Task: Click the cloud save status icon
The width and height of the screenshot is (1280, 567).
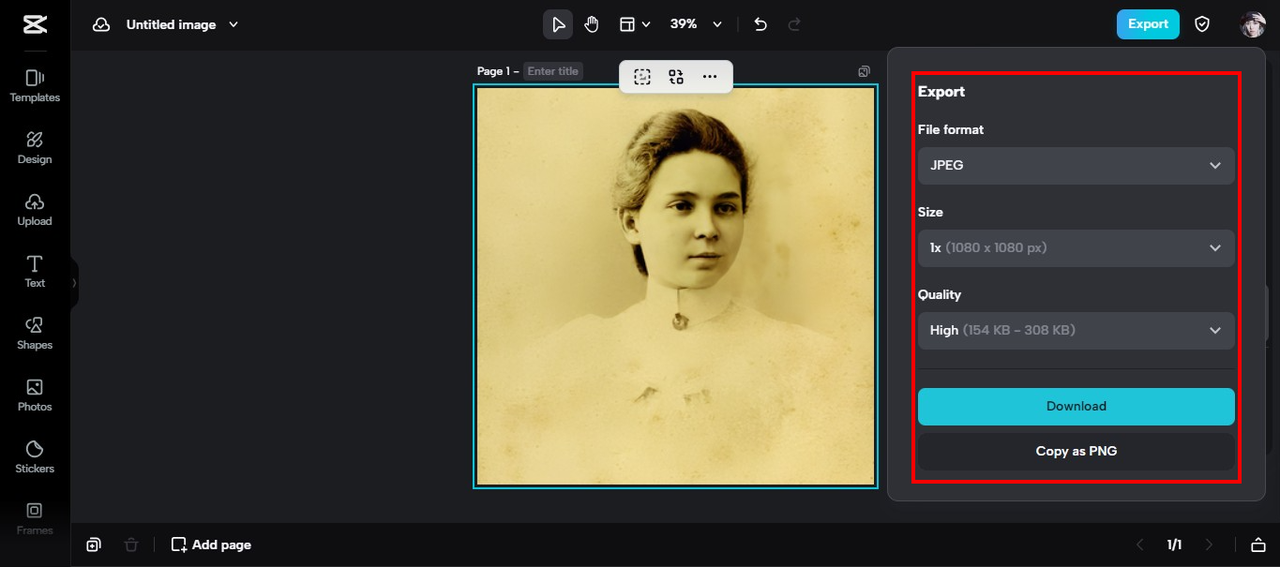Action: tap(101, 24)
